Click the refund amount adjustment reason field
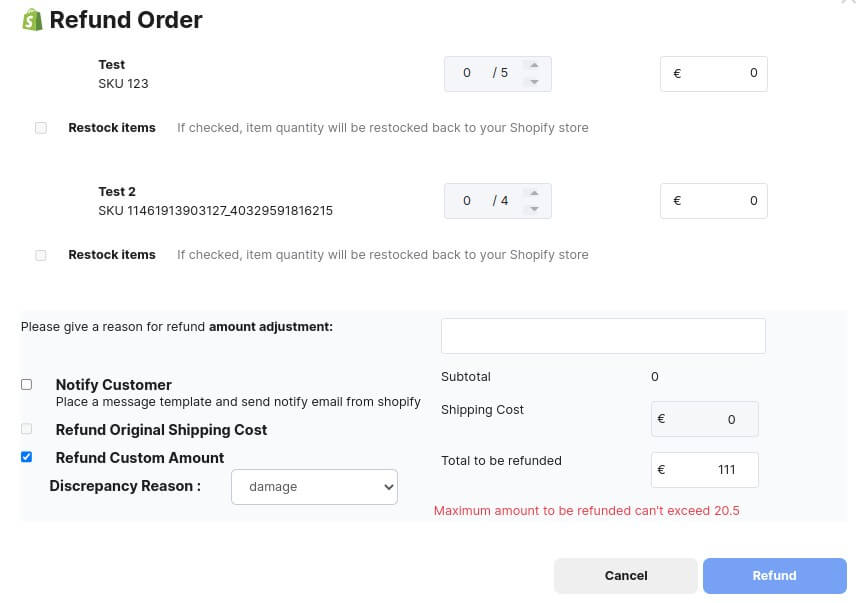Image resolution: width=862 pixels, height=603 pixels. (603, 336)
